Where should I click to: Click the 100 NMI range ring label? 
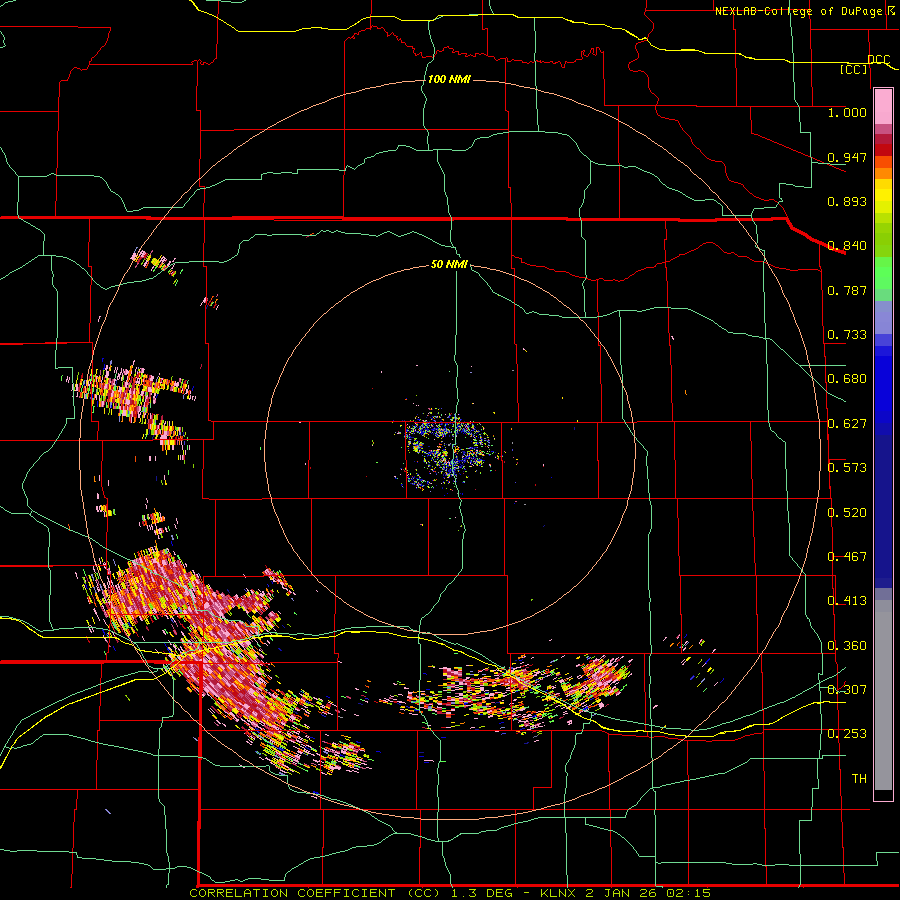click(x=449, y=79)
